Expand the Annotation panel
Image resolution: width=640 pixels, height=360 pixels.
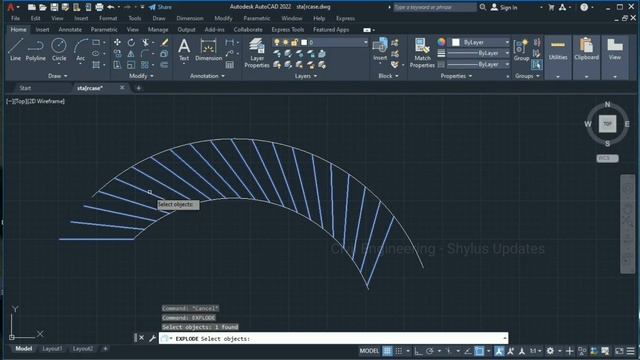[x=207, y=76]
